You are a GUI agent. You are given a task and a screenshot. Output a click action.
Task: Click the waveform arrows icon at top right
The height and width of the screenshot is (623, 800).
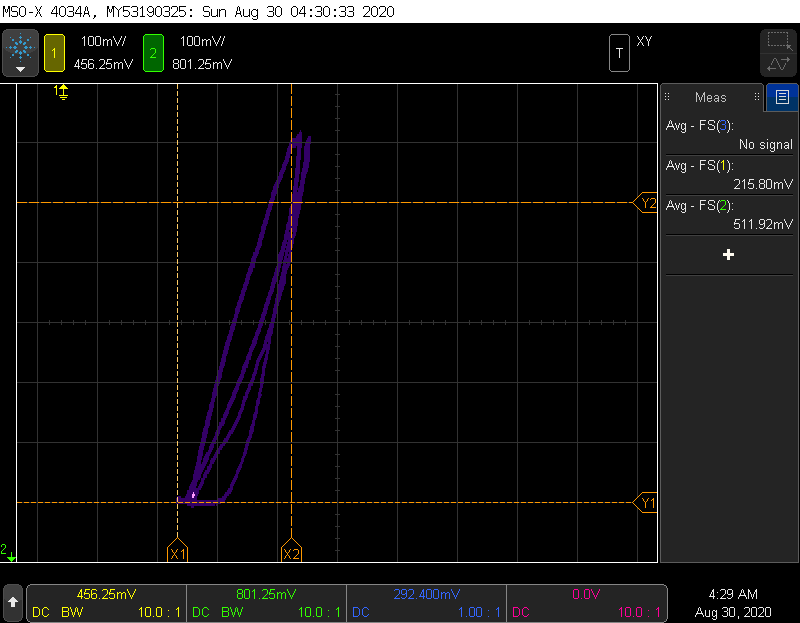[778, 64]
